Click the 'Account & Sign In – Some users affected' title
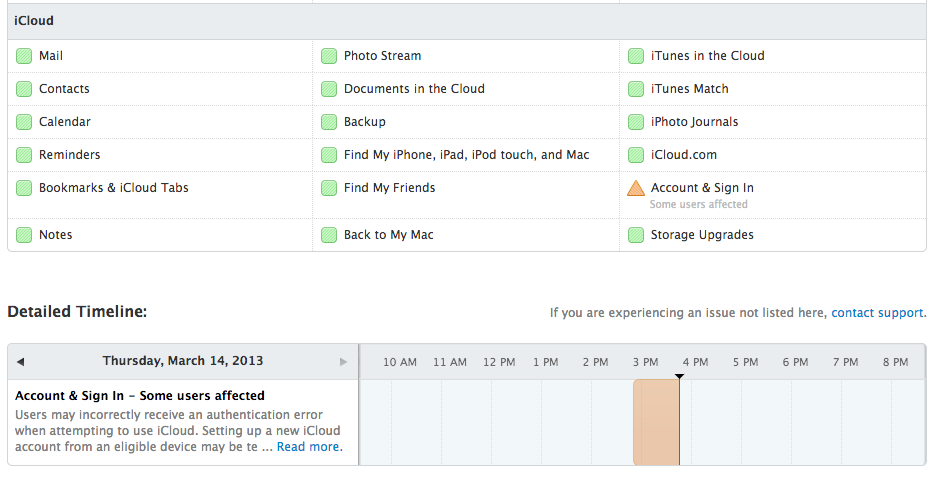This screenshot has height=487, width=952. 140,396
